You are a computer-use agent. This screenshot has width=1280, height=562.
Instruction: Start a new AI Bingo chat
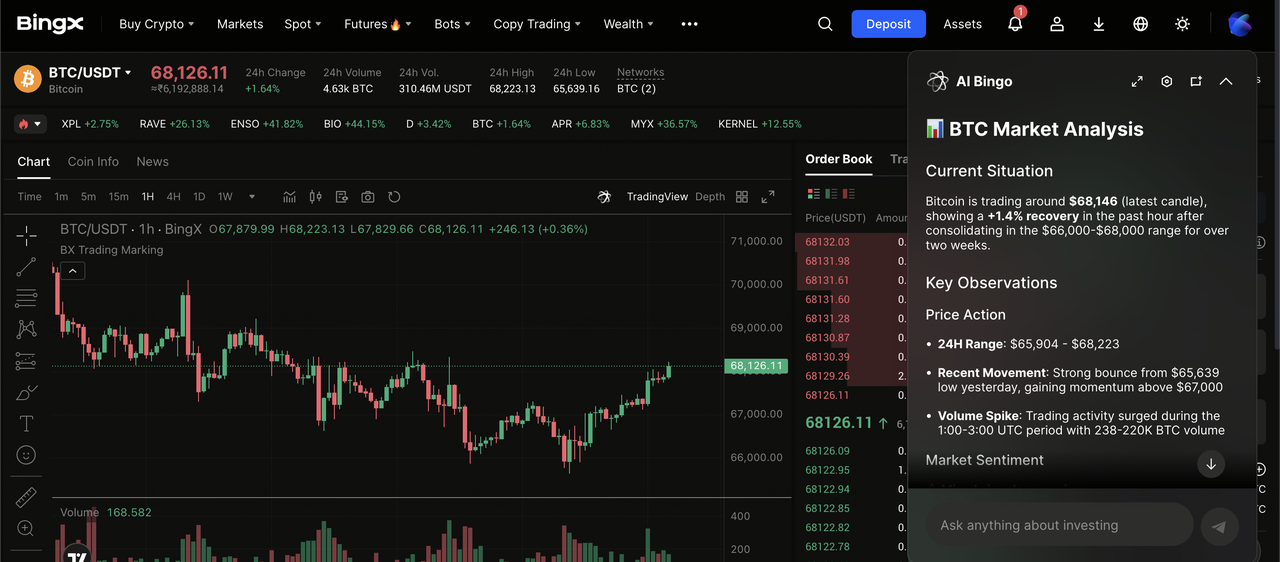tap(1196, 82)
